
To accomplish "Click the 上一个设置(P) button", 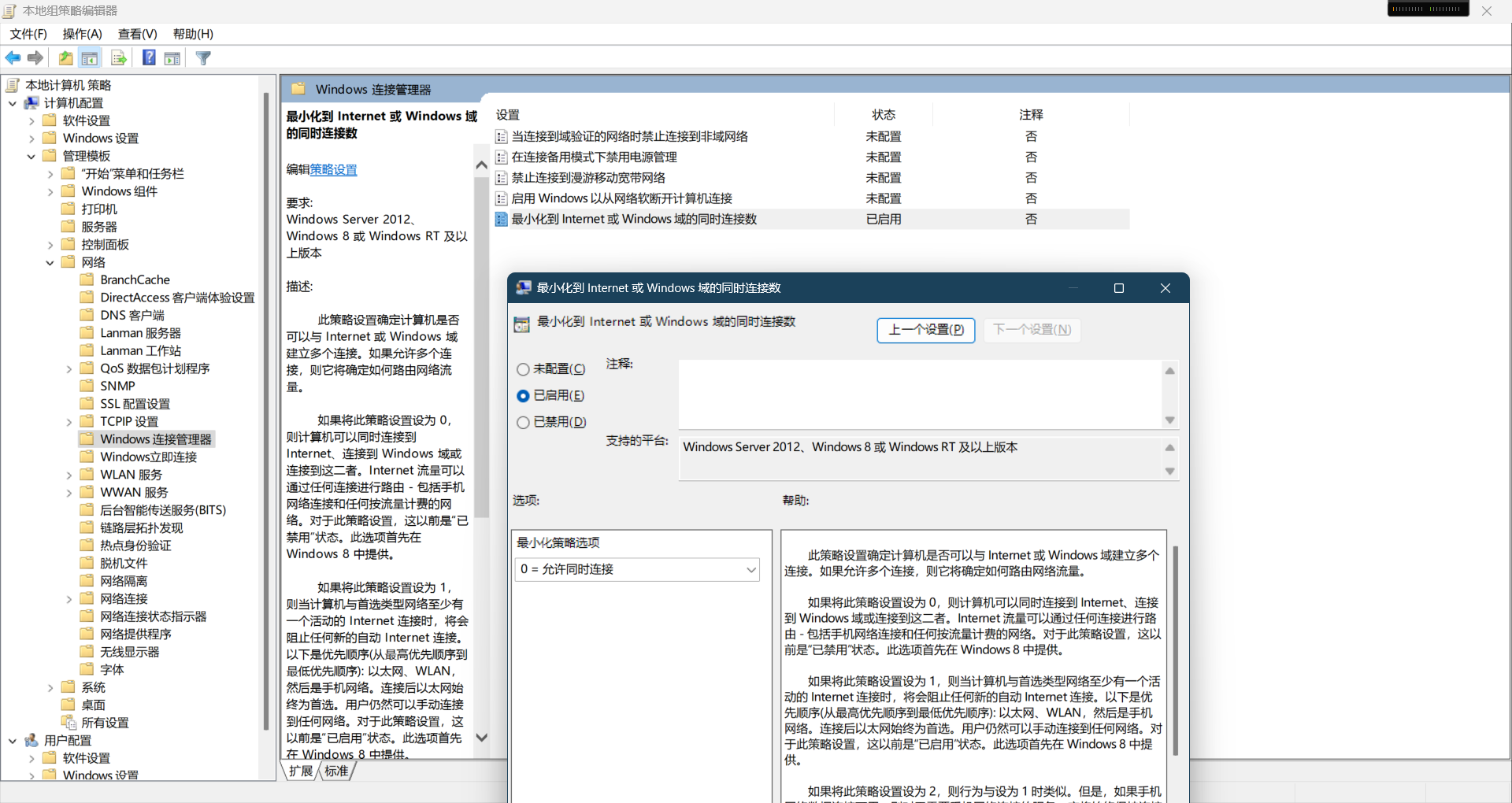I will (x=926, y=330).
